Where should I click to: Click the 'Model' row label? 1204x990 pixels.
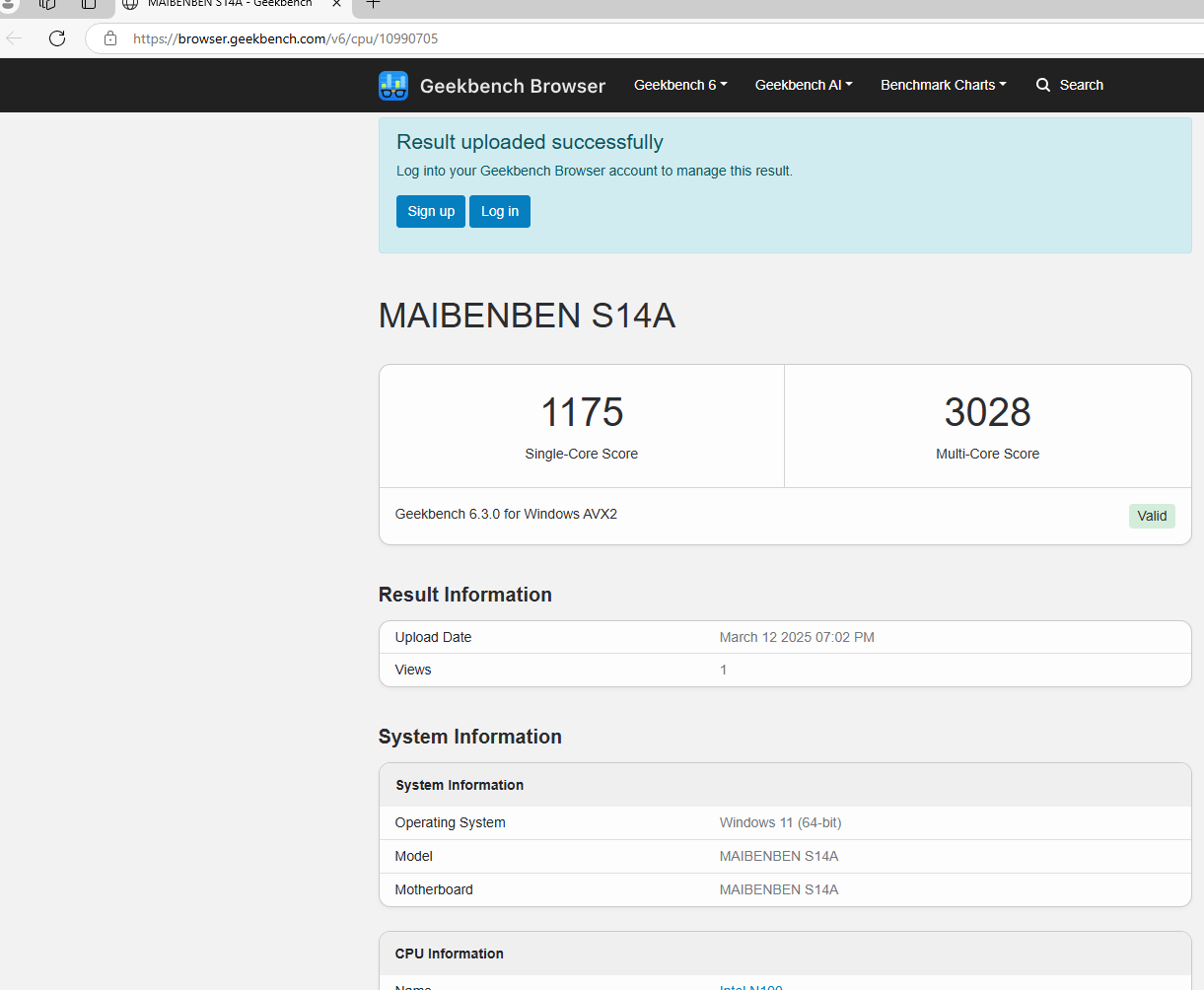(x=414, y=856)
